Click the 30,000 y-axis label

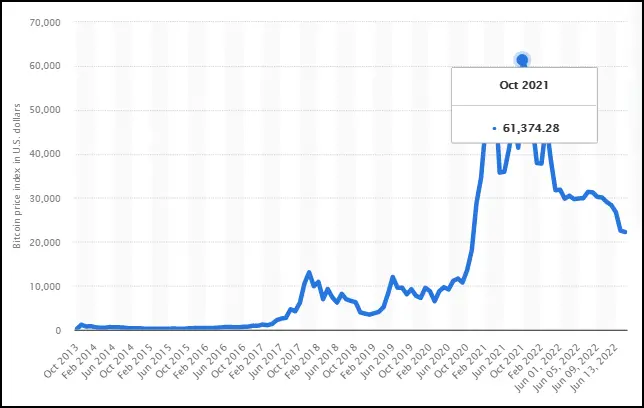coord(45,198)
